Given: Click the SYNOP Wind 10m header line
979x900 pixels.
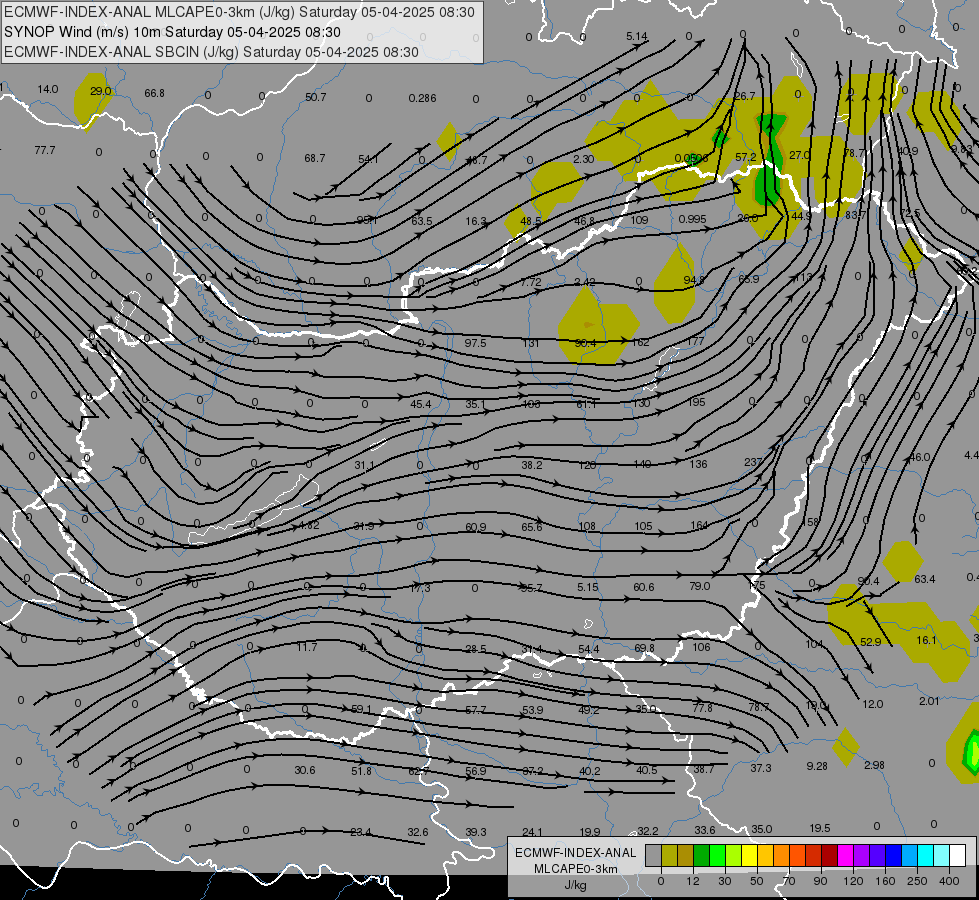Looking at the screenshot, I should pos(172,32).
